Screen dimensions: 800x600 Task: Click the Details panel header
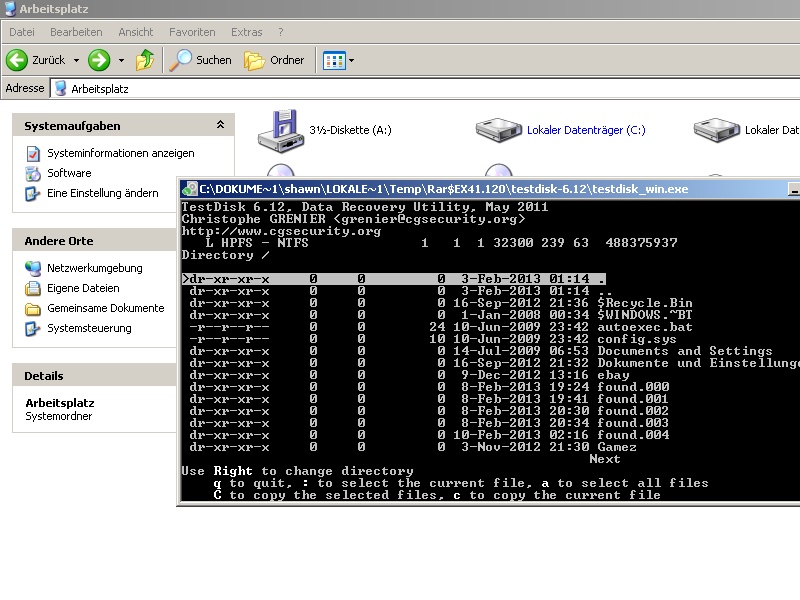pos(94,376)
